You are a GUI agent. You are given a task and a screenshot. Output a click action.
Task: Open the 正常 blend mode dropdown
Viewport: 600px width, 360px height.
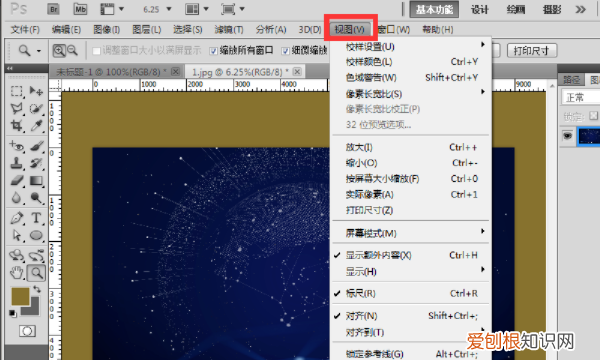pyautogui.click(x=580, y=98)
